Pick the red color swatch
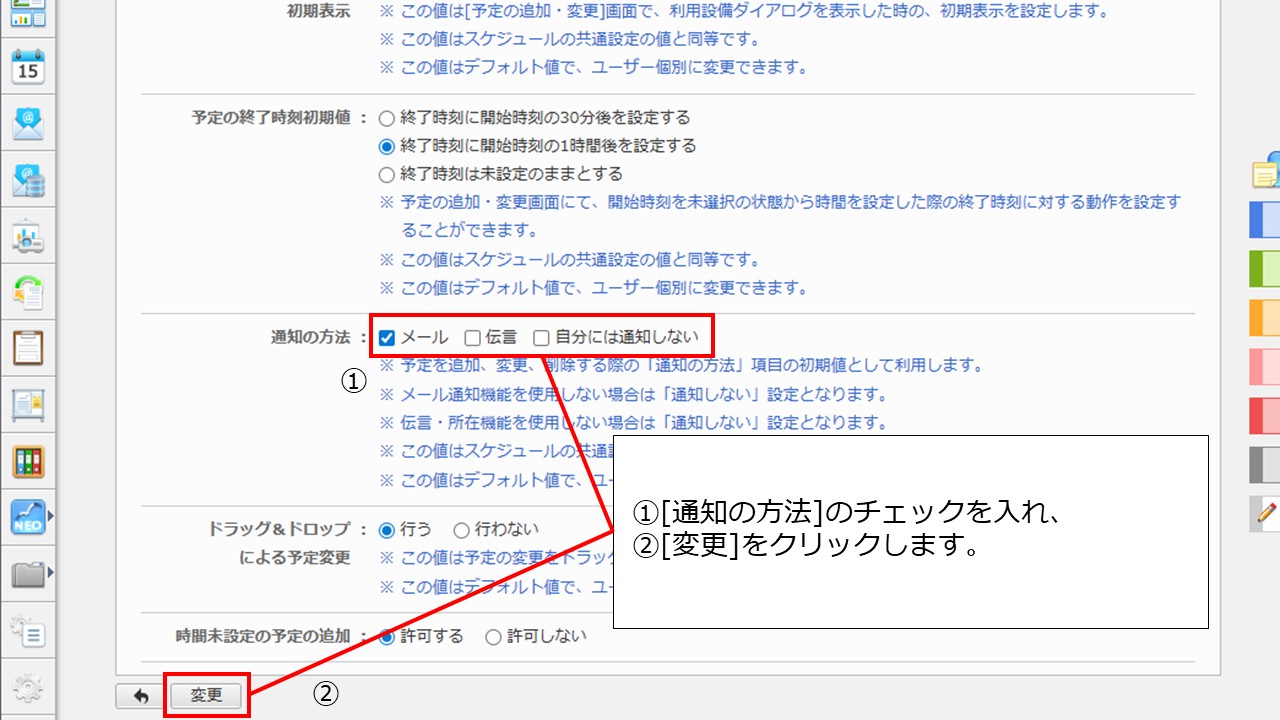Image resolution: width=1280 pixels, height=720 pixels. tap(1265, 416)
